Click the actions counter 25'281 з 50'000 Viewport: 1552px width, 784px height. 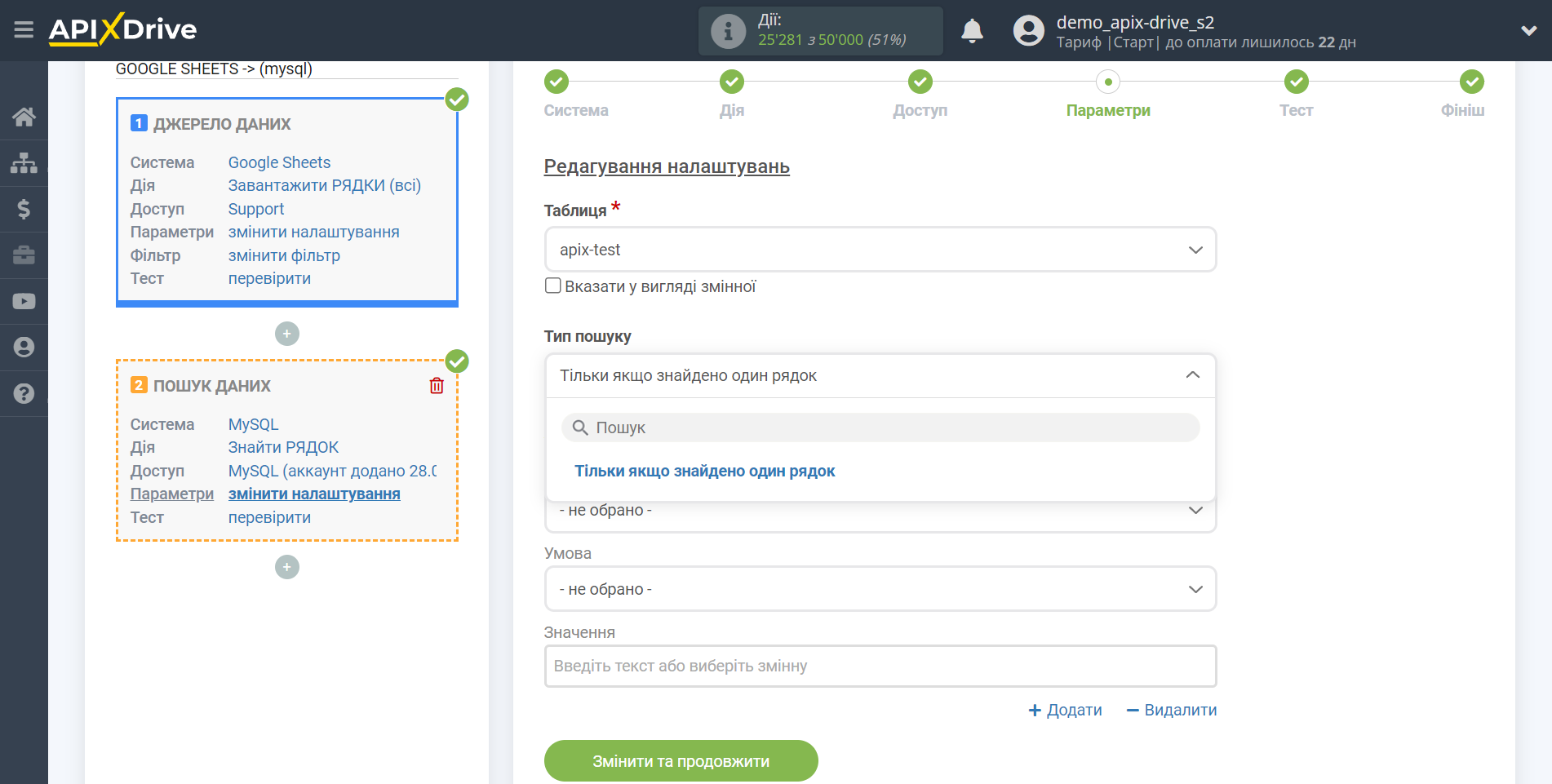[x=831, y=40]
